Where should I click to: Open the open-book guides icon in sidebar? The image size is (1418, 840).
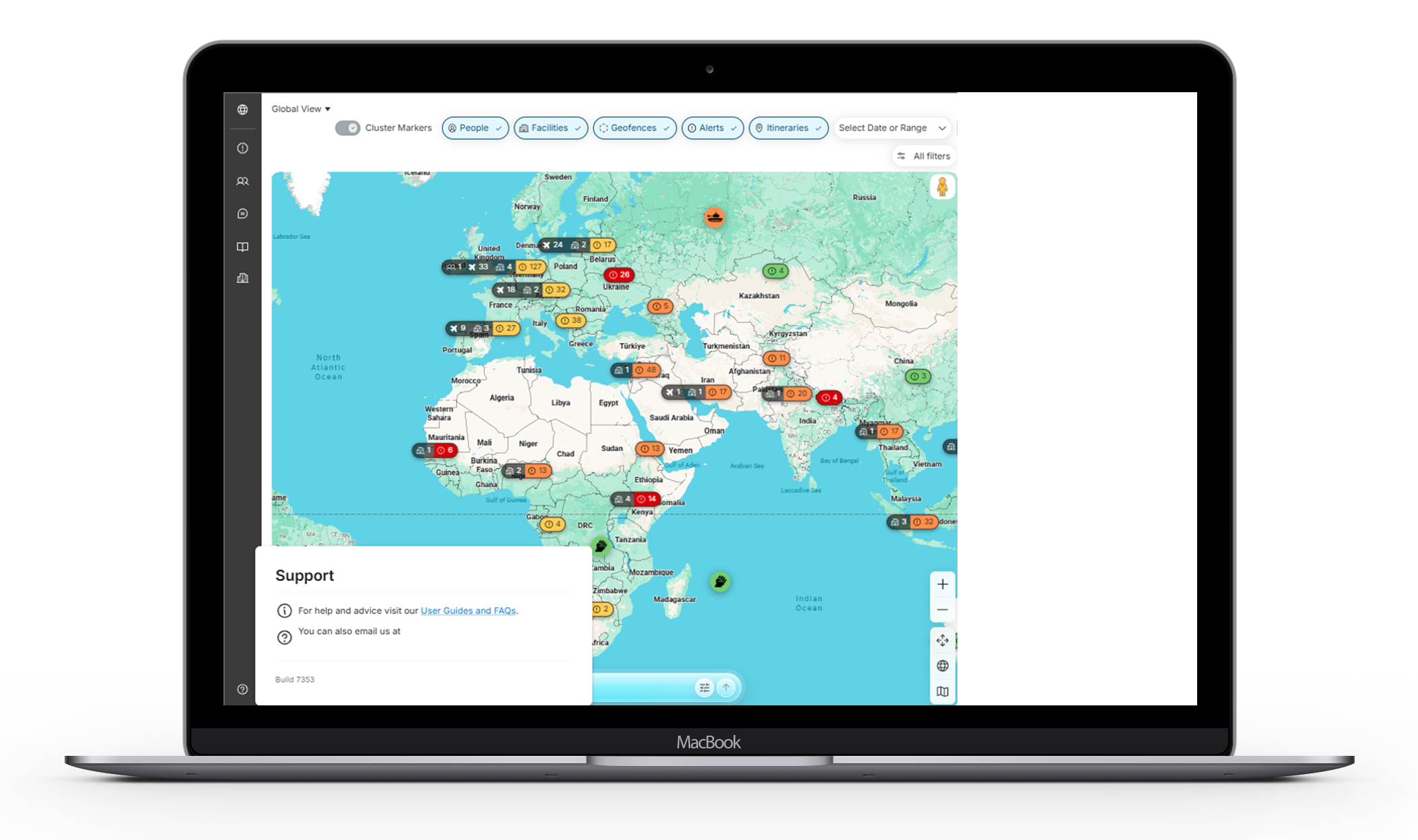tap(242, 247)
